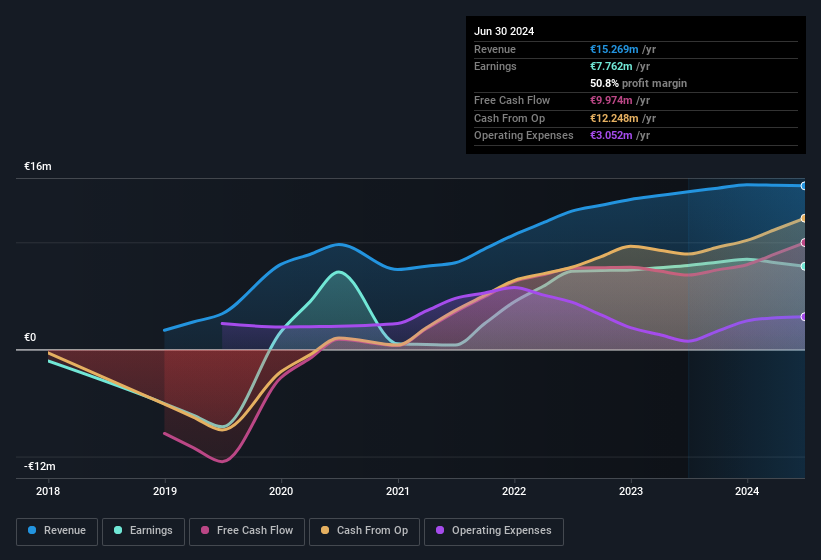Viewport: 821px width, 560px height.
Task: Click the Revenue row label in tooltip
Action: [495, 49]
